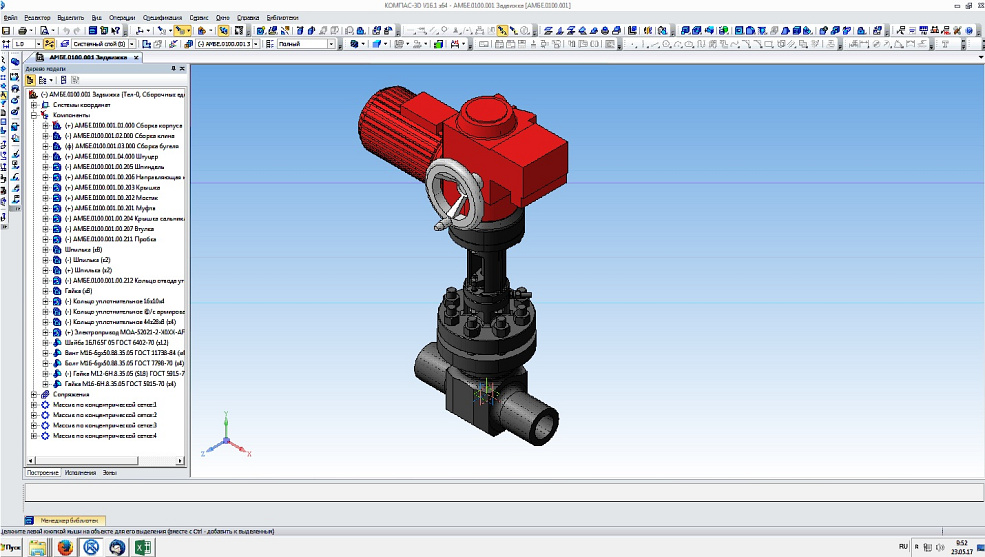The height and width of the screenshot is (557, 985).
Task: Click the KOMPAS-3D taskbar icon
Action: tap(91, 547)
